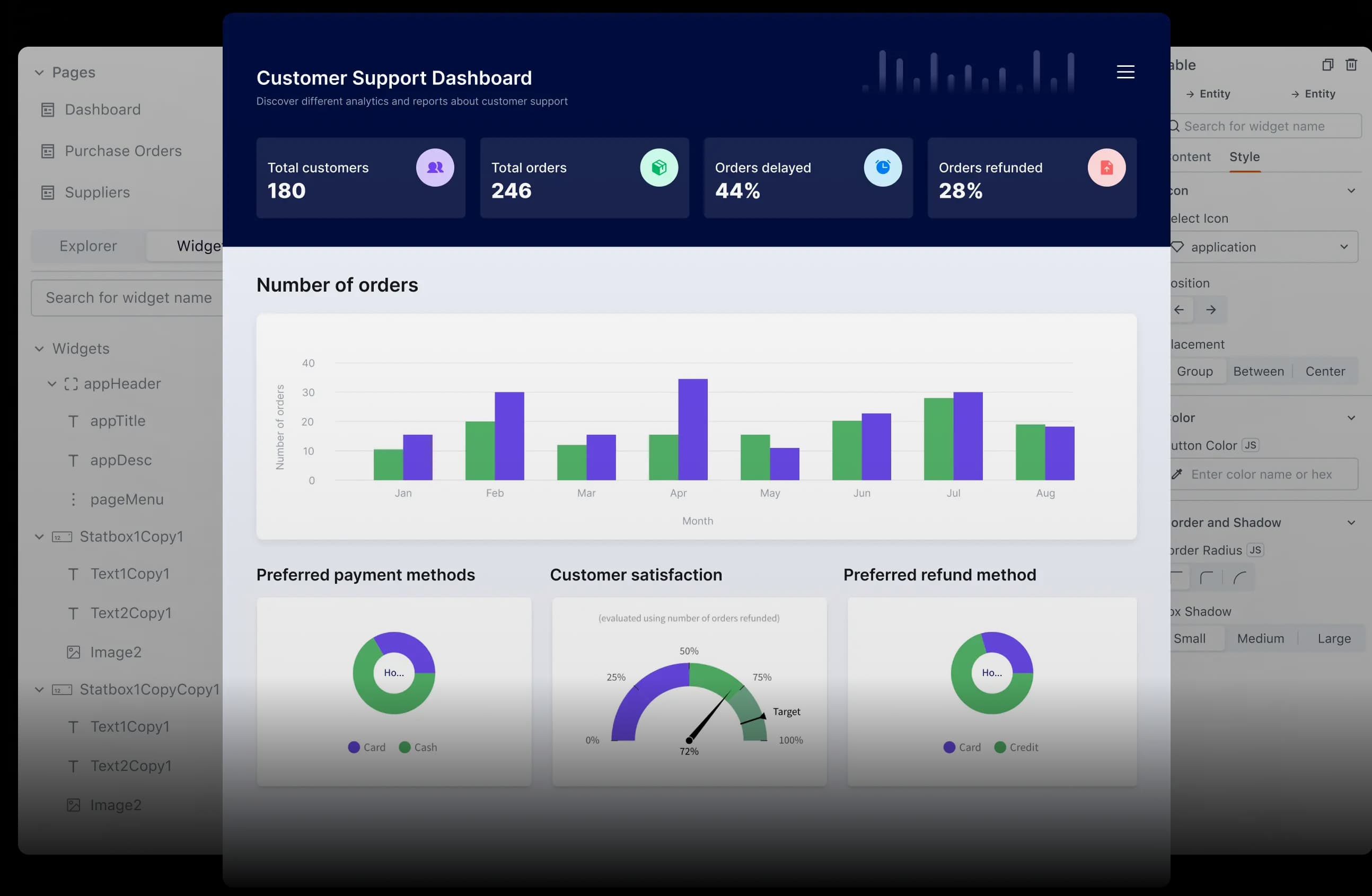Click the Orders refunded file icon
This screenshot has height=896, width=1372.
[1106, 168]
